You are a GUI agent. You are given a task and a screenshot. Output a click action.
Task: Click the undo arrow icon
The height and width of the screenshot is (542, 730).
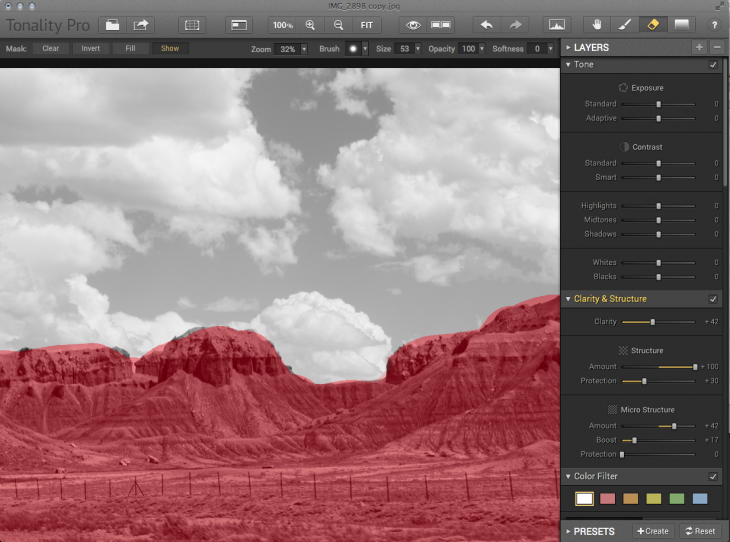[486, 24]
